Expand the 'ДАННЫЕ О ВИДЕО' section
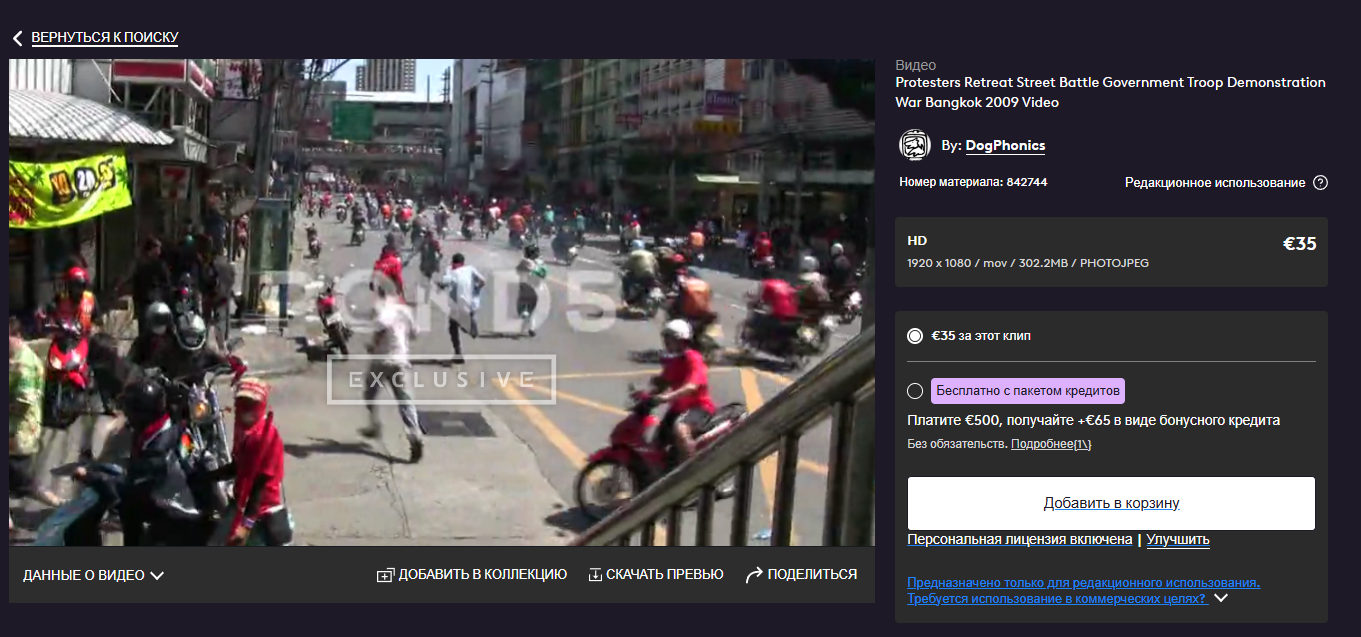 (x=93, y=575)
